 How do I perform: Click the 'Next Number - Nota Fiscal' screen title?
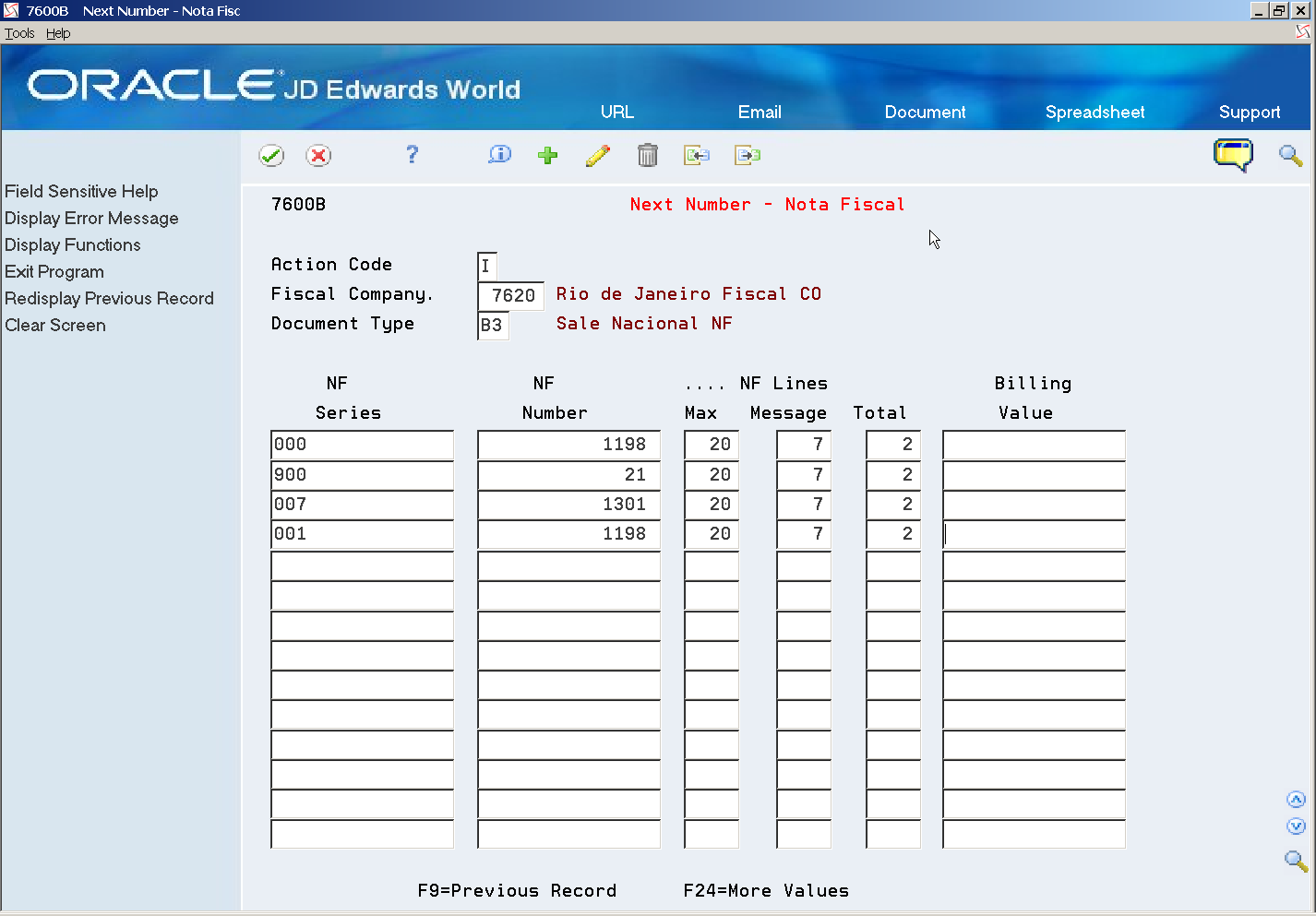pyautogui.click(x=767, y=205)
